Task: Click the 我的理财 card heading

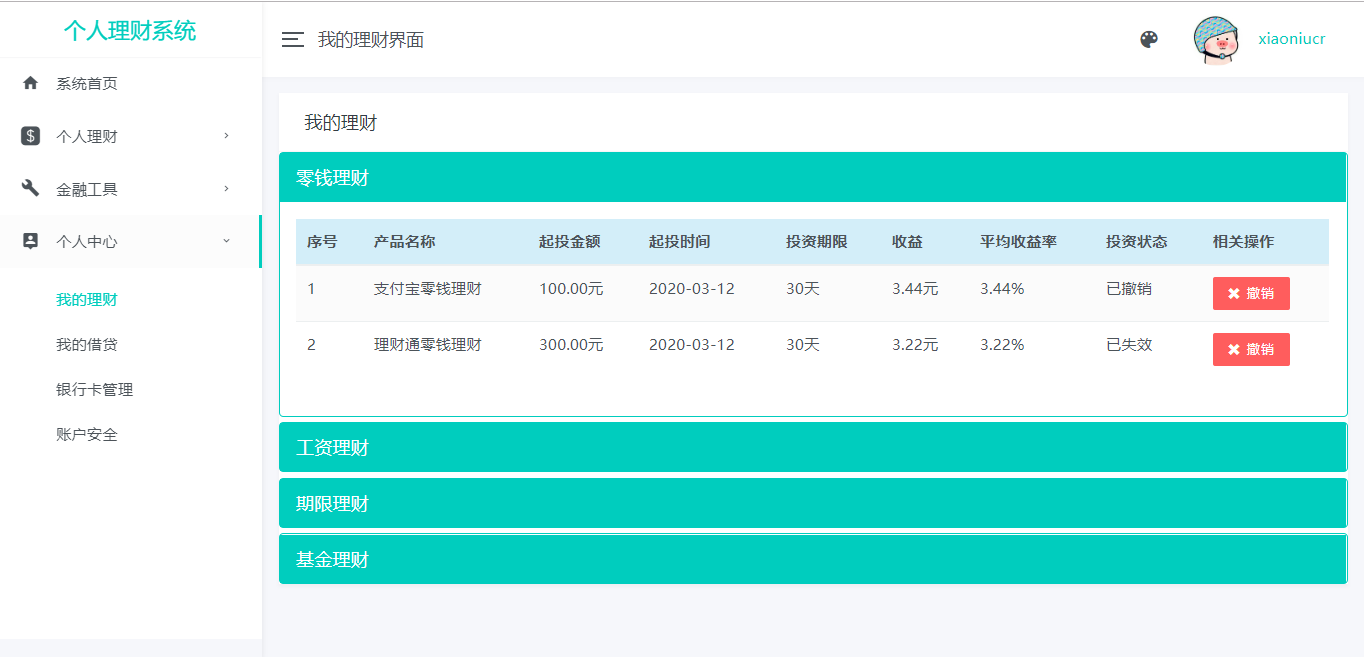Action: click(x=341, y=123)
